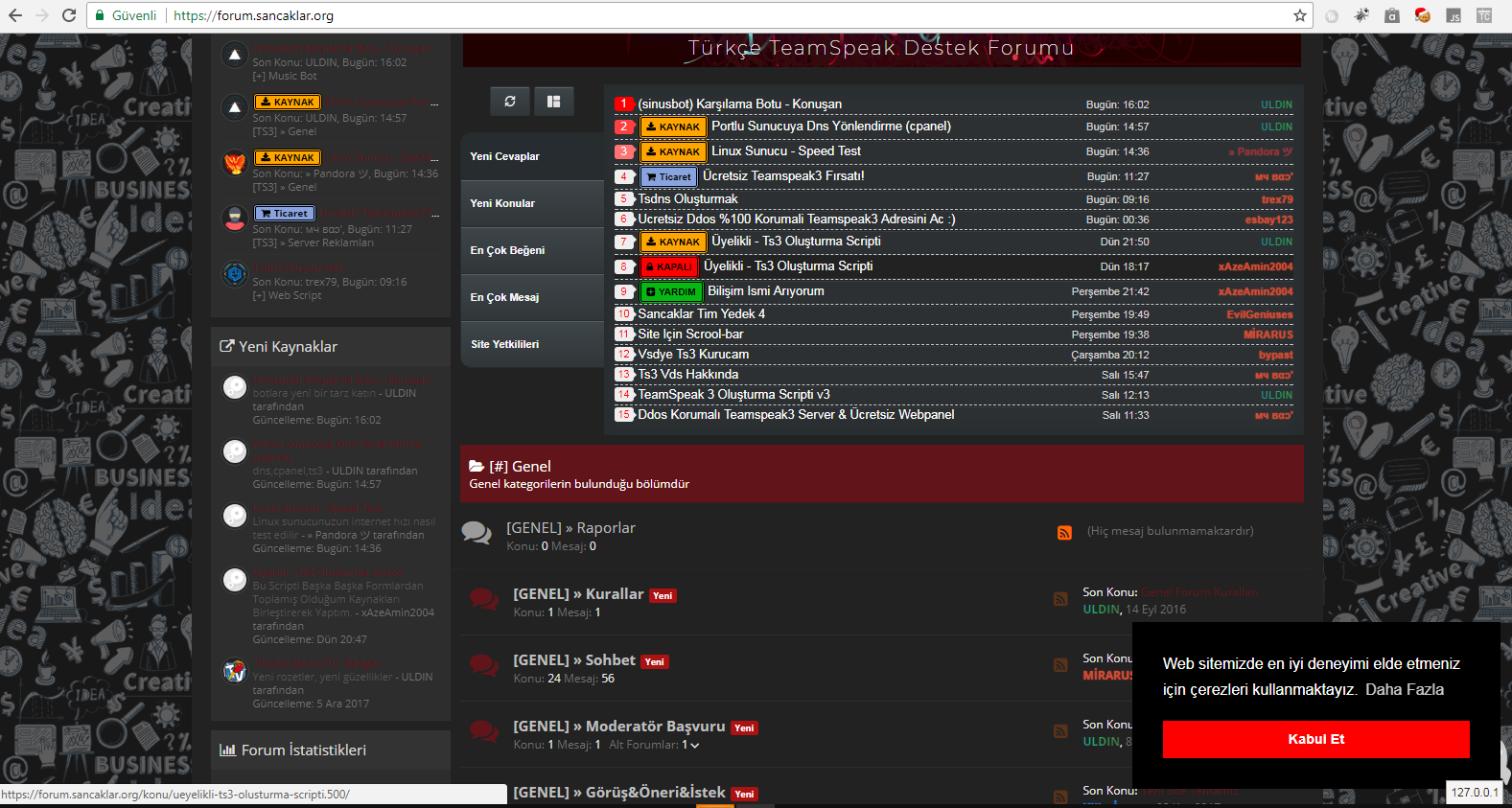The image size is (1512, 808).
Task: Open the [#] Genel category header
Action: pos(520,467)
